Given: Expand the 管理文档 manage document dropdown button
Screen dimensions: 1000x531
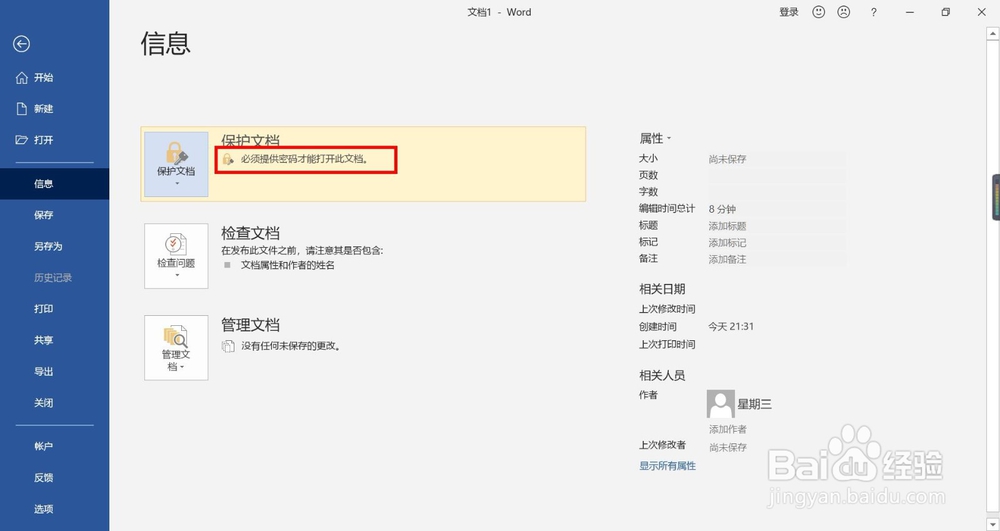Looking at the screenshot, I should point(176,347).
